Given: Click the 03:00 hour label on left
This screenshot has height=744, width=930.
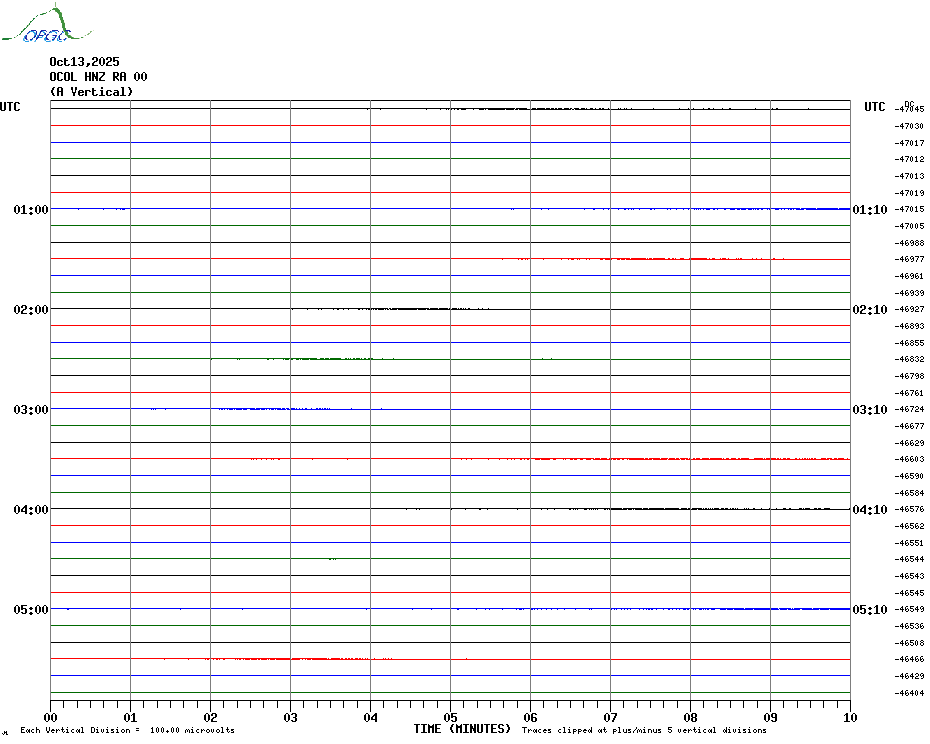Looking at the screenshot, I should tap(31, 410).
